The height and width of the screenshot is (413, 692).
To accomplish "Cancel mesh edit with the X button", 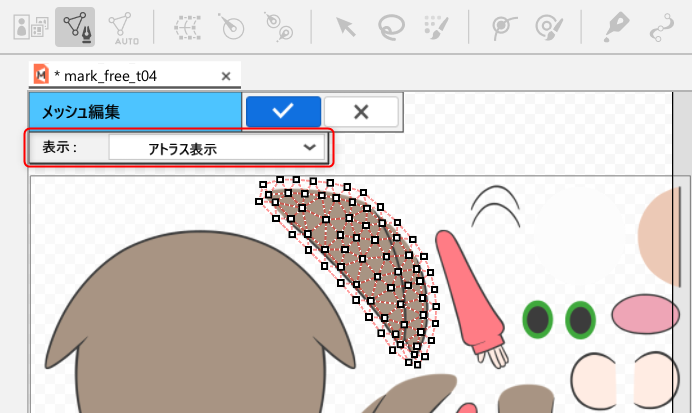I will coord(361,112).
